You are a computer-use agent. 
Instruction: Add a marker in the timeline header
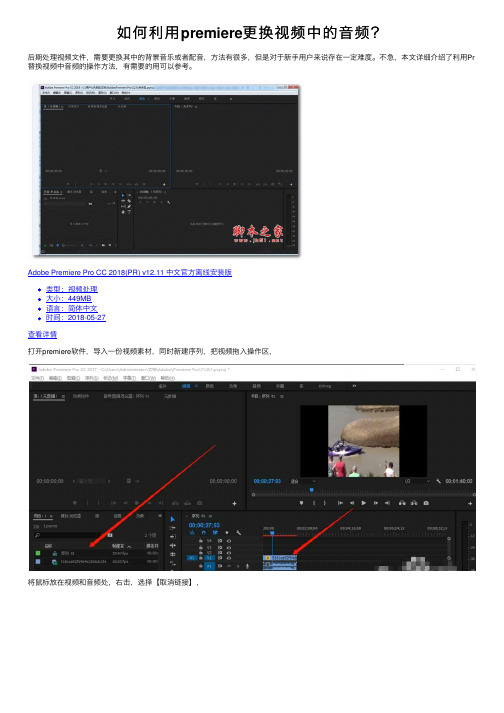tap(227, 532)
